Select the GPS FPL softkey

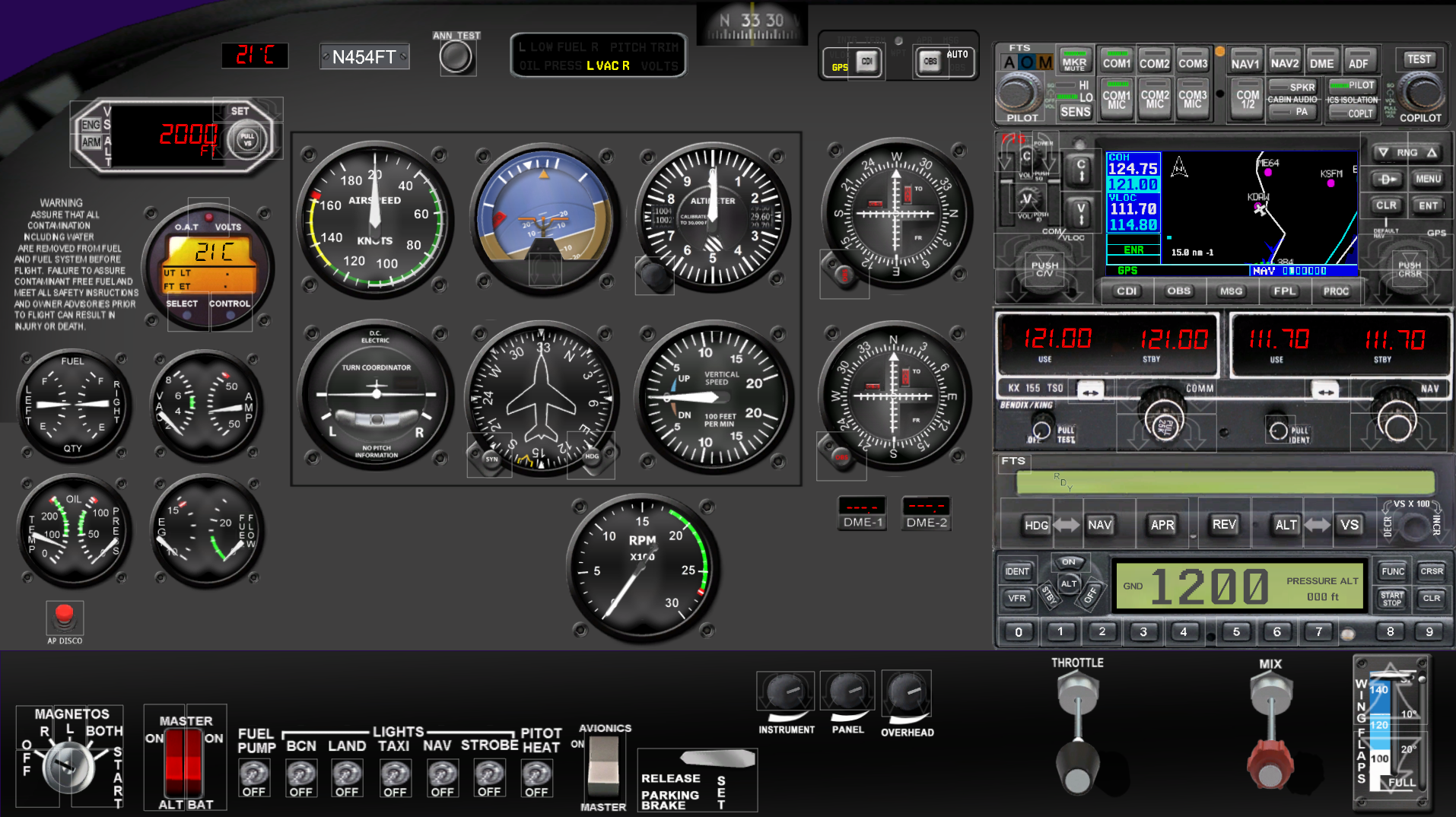[x=1284, y=291]
